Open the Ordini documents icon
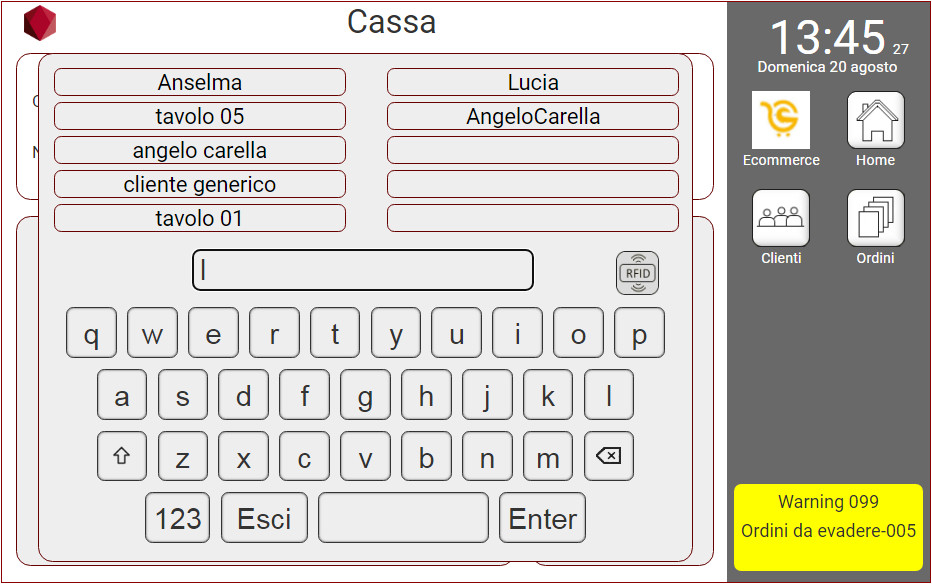 pos(875,218)
